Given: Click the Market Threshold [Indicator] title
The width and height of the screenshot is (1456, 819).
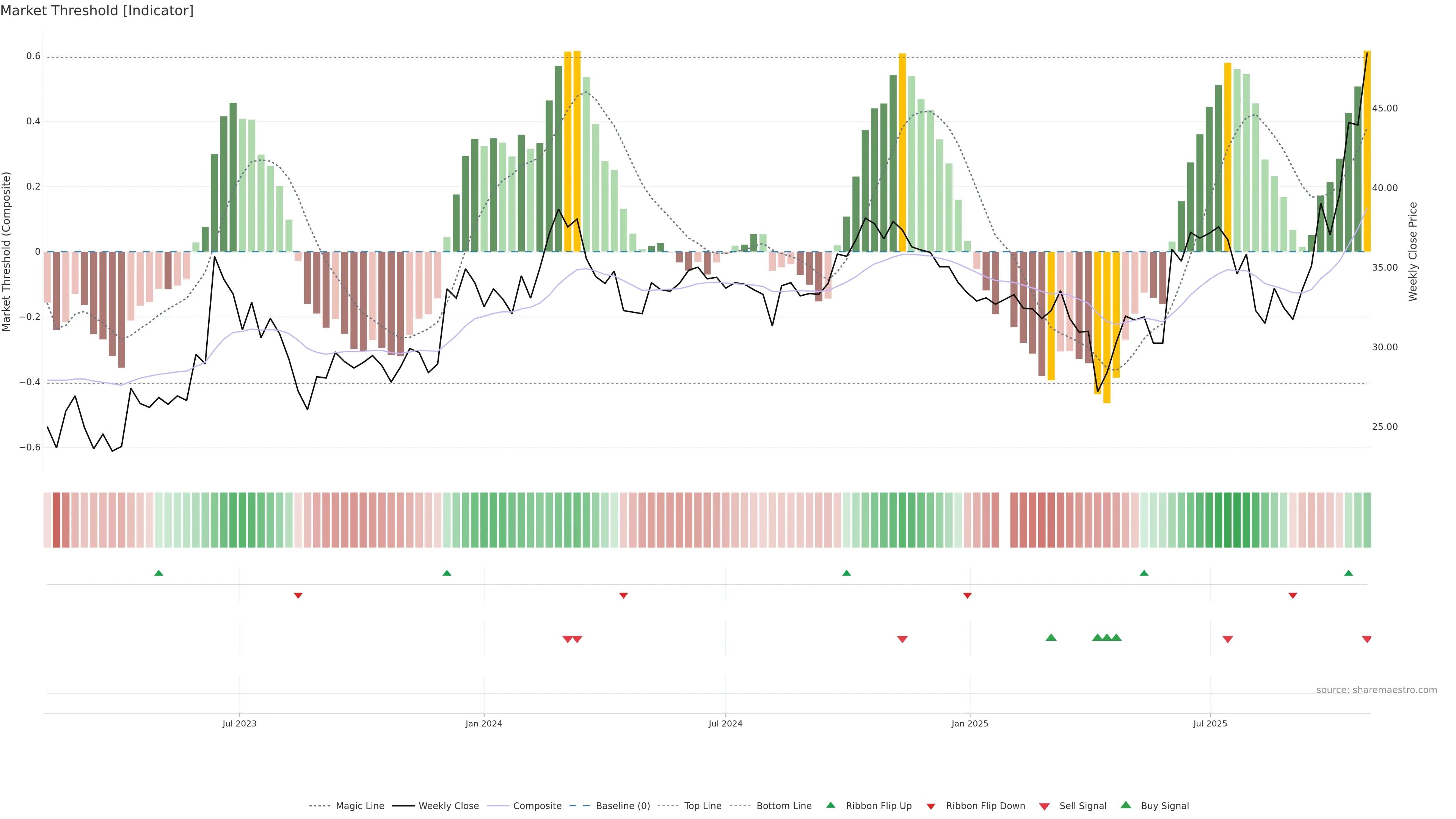Looking at the screenshot, I should 97,11.
